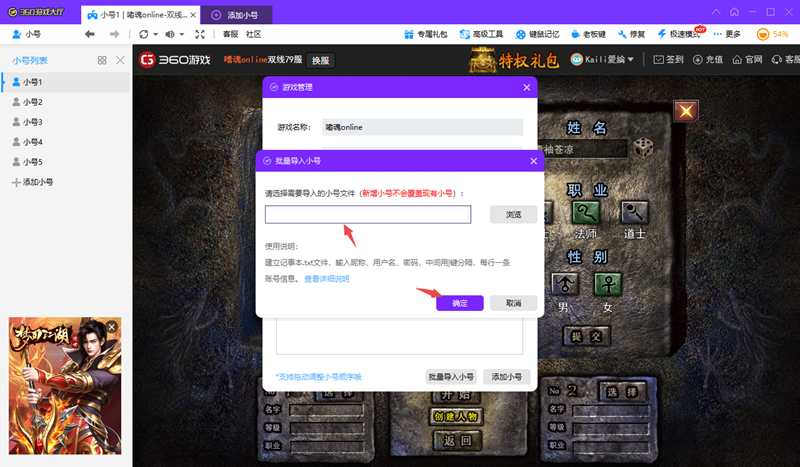
Task: Confirm import with 确定 button
Action: (x=460, y=303)
